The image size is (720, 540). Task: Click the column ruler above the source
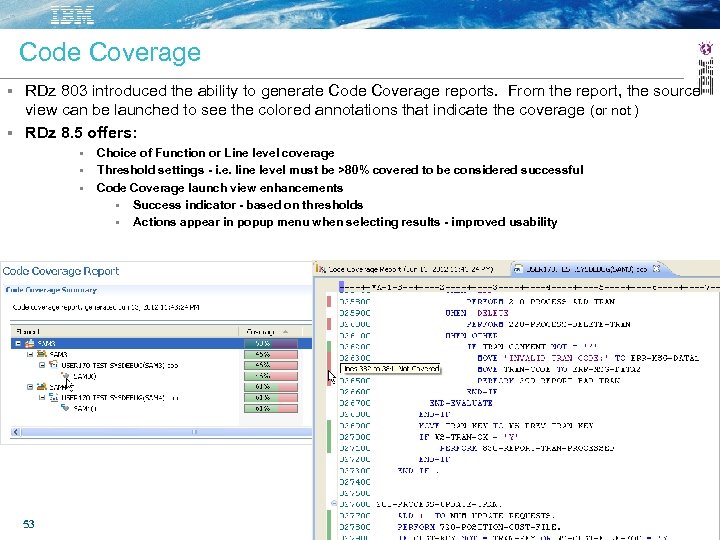[529, 288]
